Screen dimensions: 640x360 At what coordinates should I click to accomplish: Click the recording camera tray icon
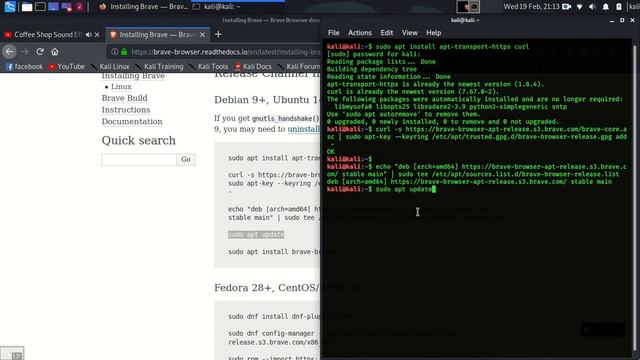[567, 7]
